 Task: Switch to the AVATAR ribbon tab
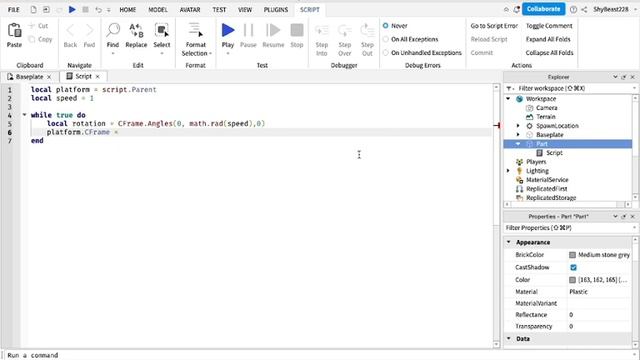(x=190, y=9)
